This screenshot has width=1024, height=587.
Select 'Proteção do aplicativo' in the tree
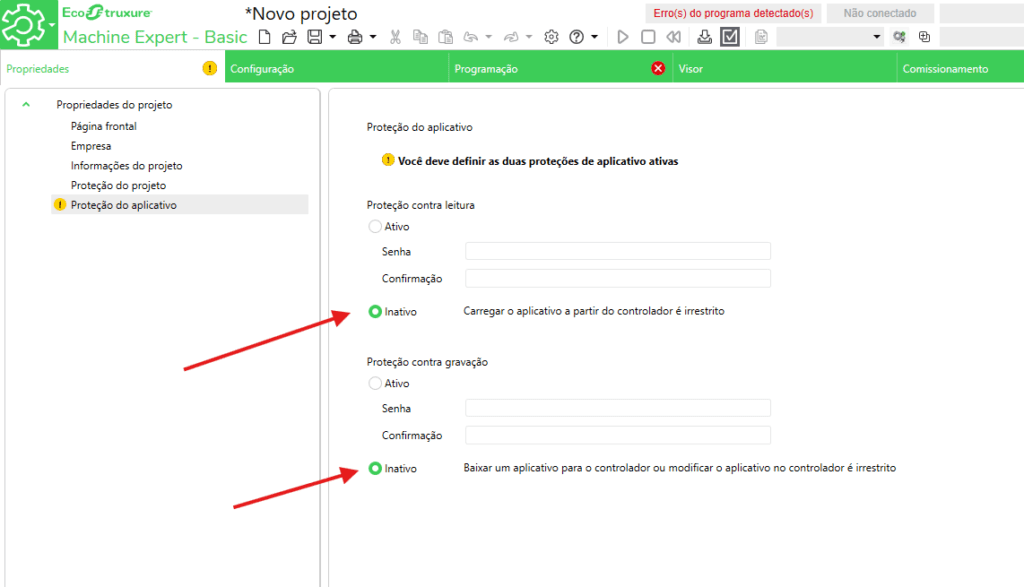pyautogui.click(x=180, y=205)
